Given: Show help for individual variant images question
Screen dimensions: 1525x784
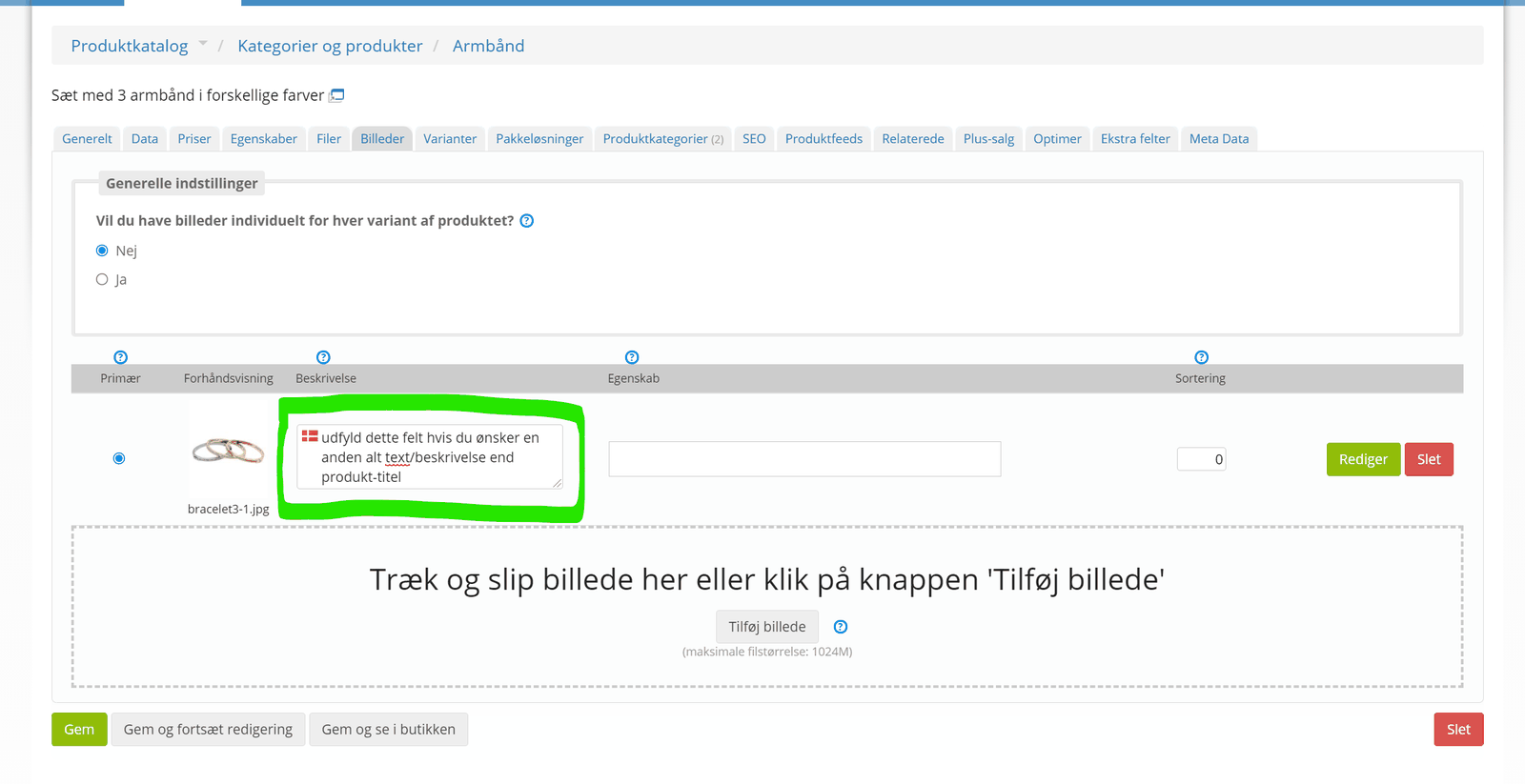Looking at the screenshot, I should (x=527, y=221).
